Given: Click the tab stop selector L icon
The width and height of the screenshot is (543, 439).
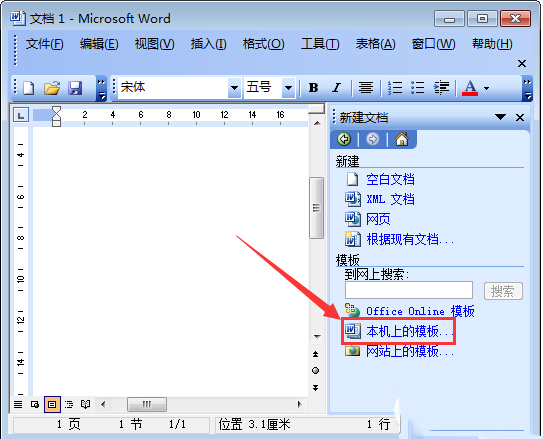Looking at the screenshot, I should click(x=20, y=115).
